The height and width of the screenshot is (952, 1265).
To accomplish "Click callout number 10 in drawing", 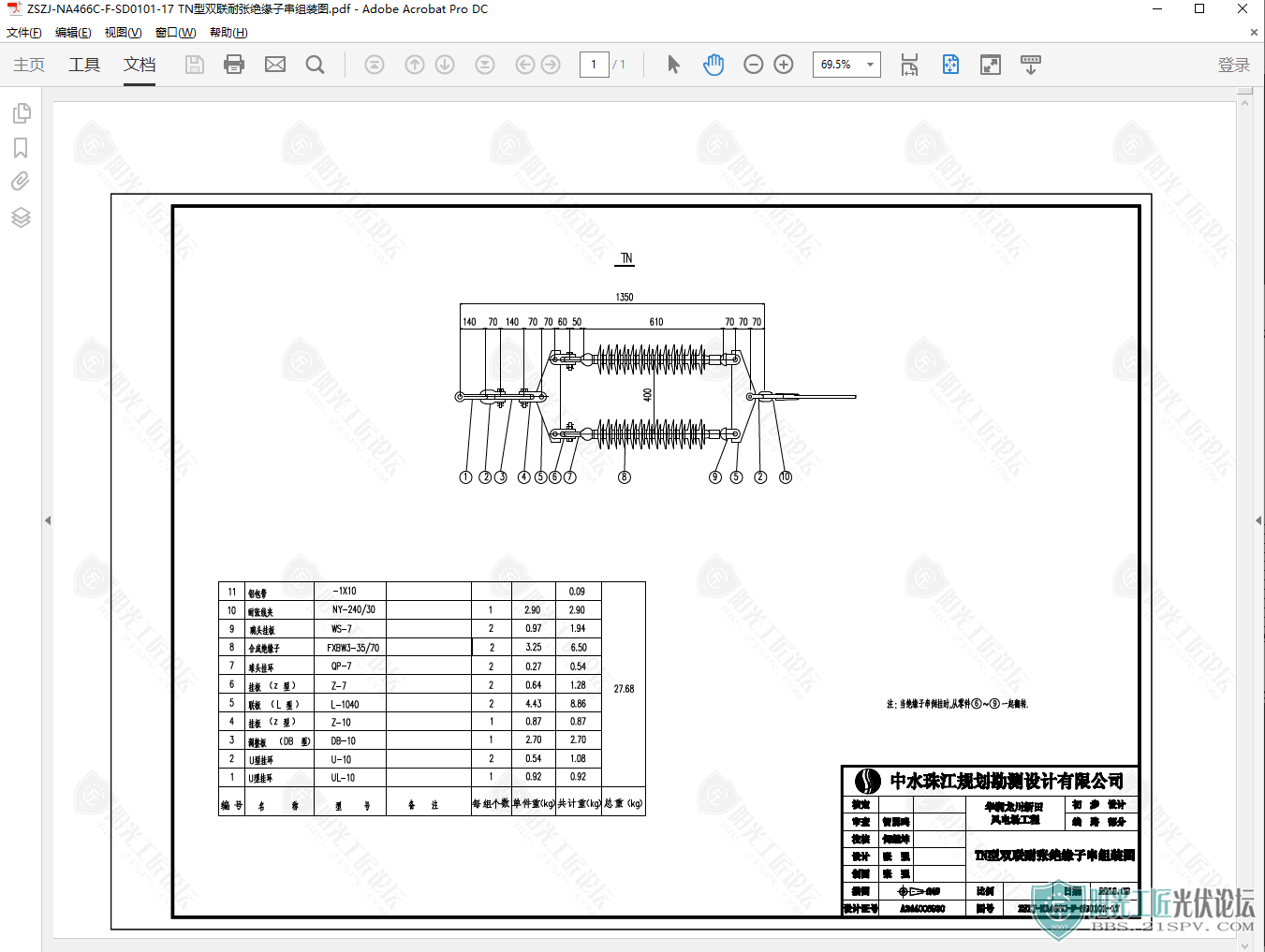I will [x=786, y=477].
